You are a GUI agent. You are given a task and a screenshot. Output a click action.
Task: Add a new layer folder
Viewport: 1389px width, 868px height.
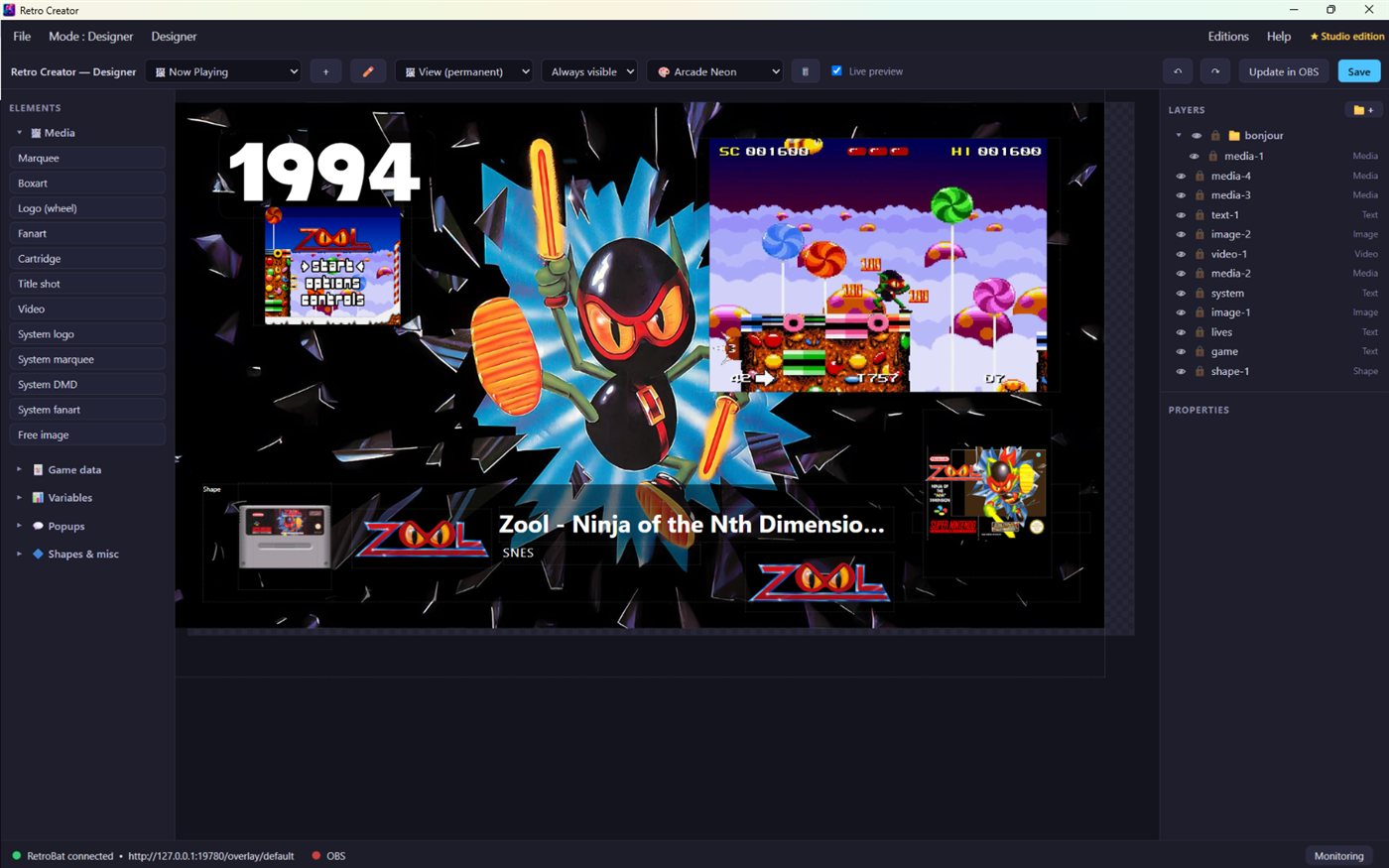[x=1363, y=110]
